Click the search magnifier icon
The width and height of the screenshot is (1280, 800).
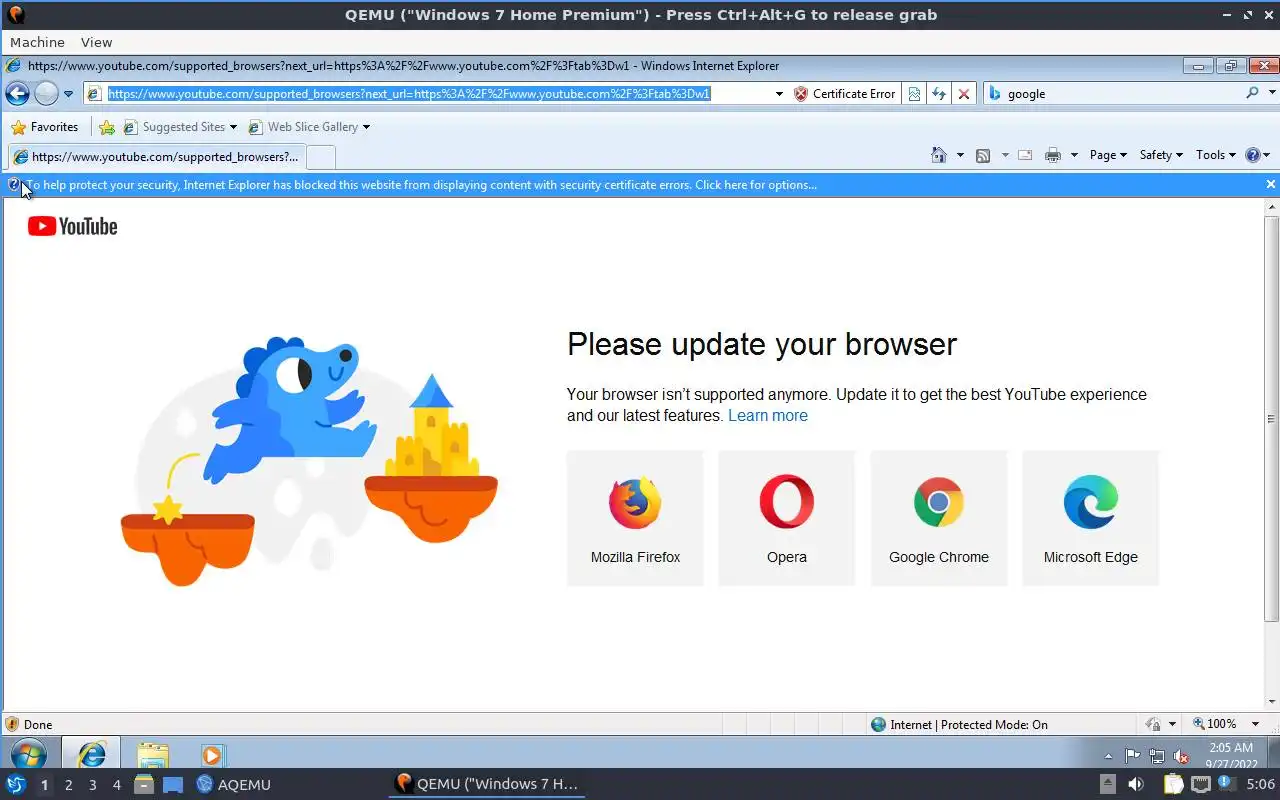pyautogui.click(x=1252, y=93)
